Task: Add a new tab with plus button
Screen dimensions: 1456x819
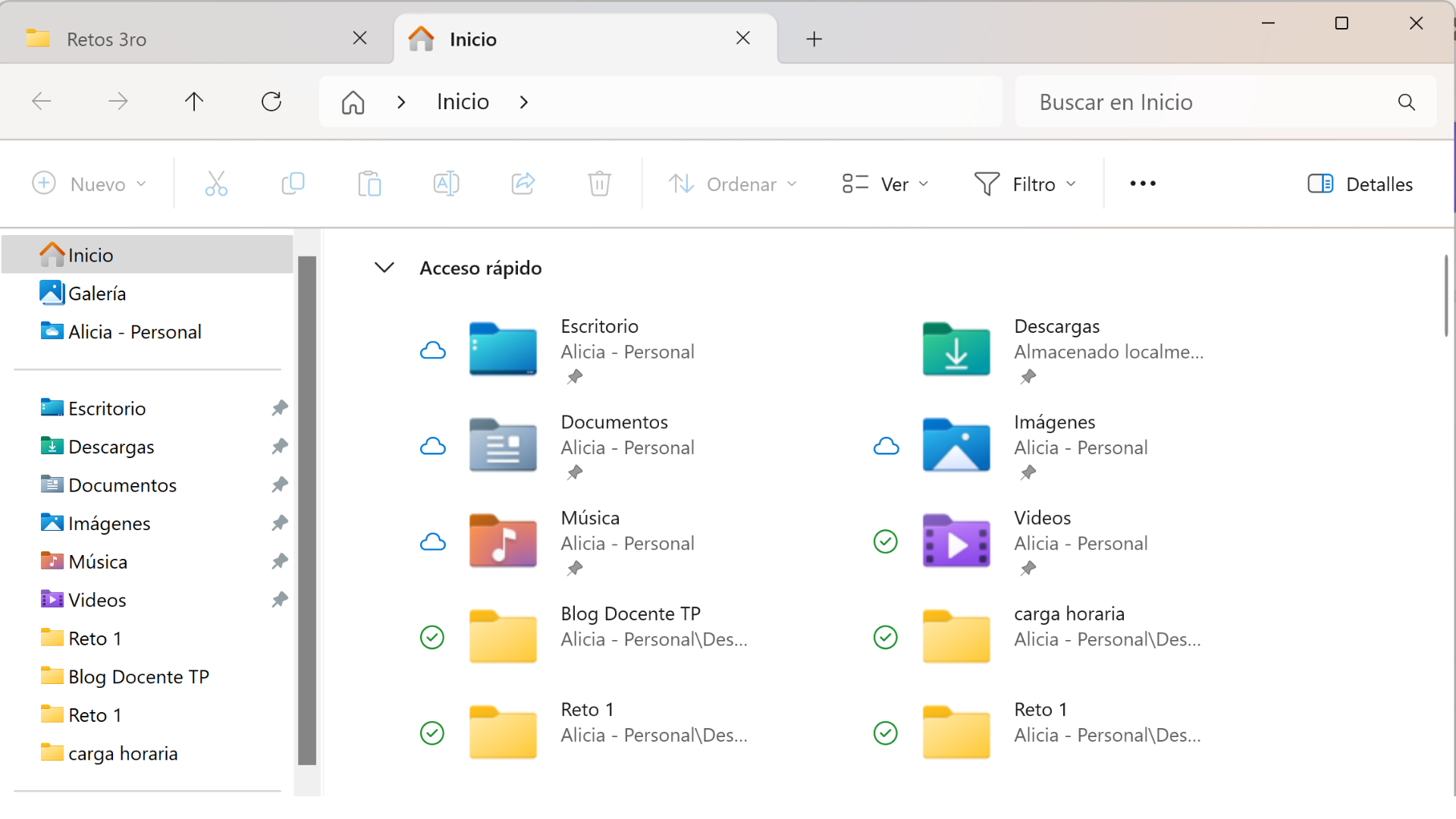Action: tap(814, 39)
